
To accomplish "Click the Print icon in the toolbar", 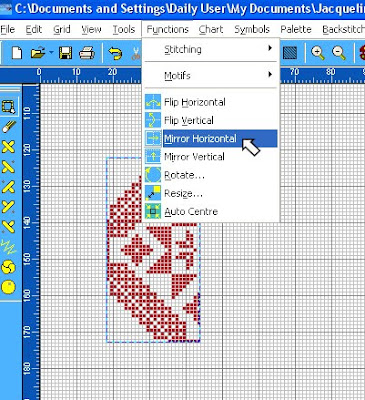I will tap(87, 53).
